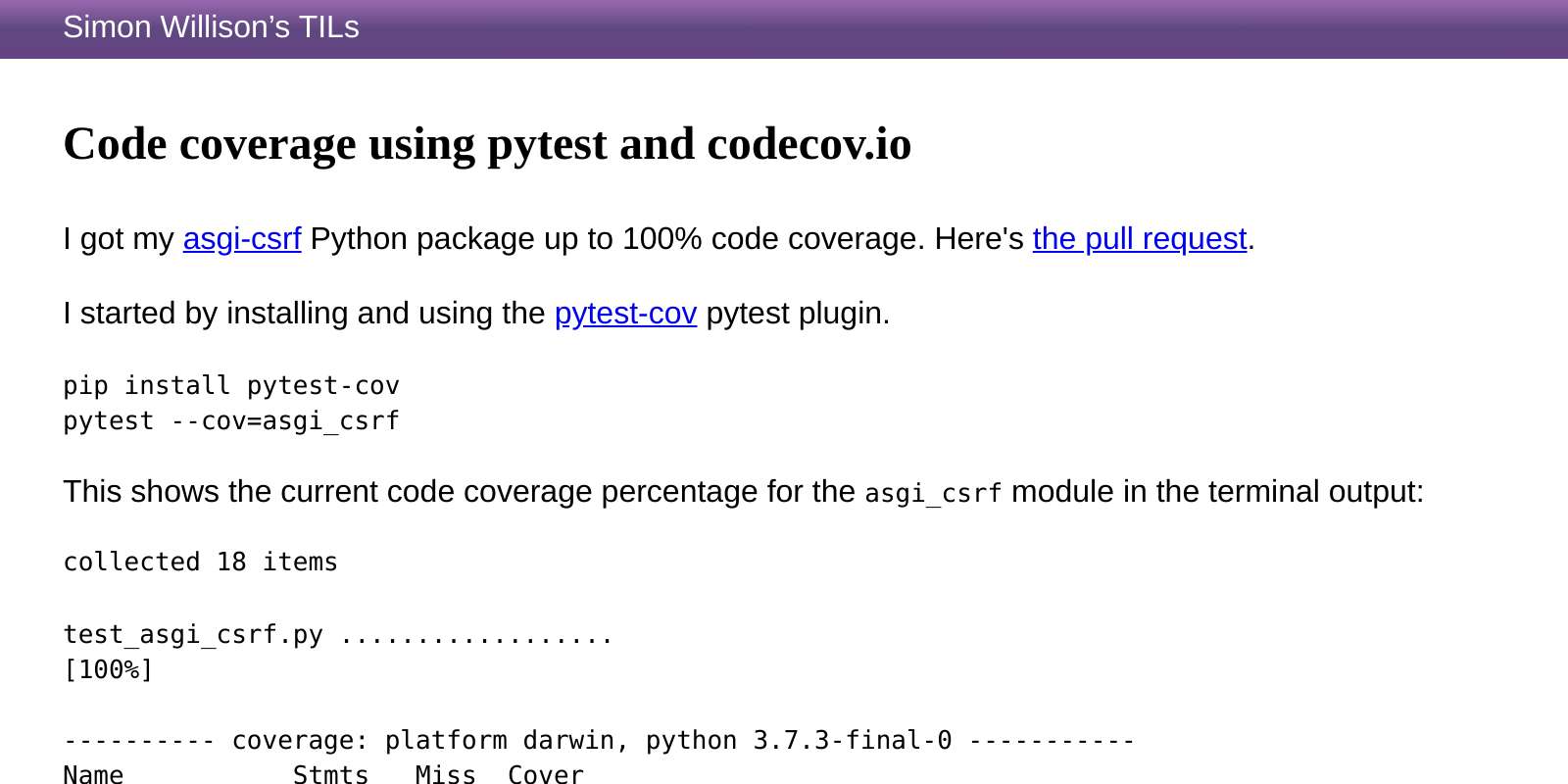Screen dimensions: 1568x784
Task: Click the Miss column header text
Action: (446, 774)
